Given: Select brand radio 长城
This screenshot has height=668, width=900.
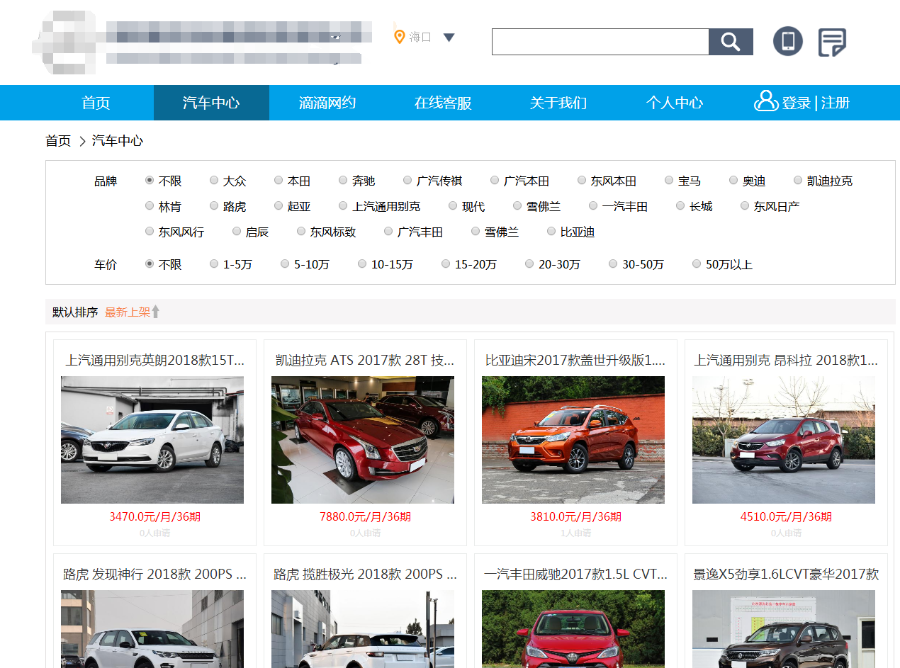Looking at the screenshot, I should point(680,205).
